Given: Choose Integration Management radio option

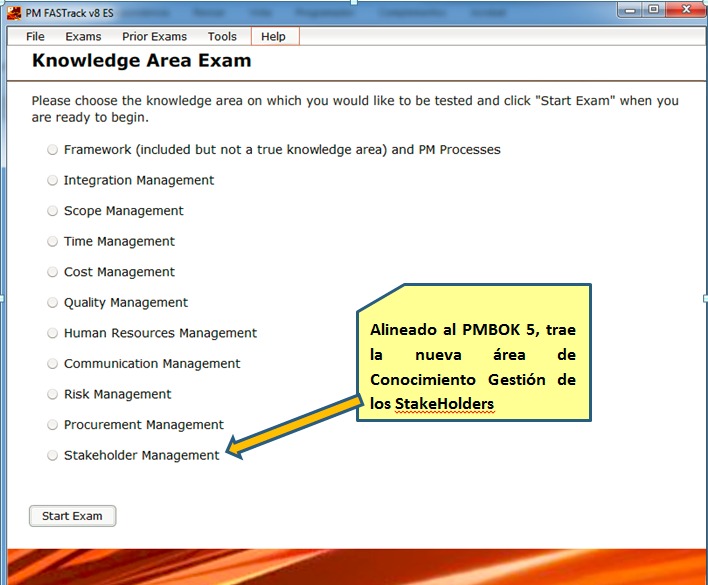Looking at the screenshot, I should tap(52, 181).
